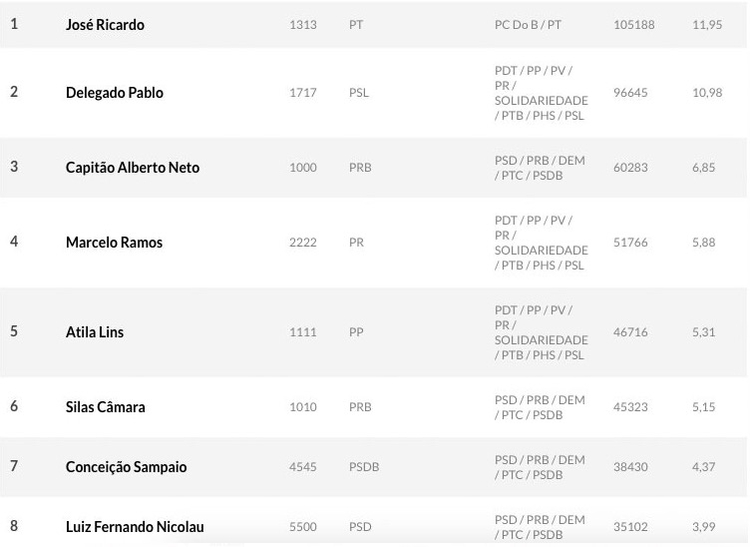This screenshot has width=750, height=547.
Task: Select the PSDB party label
Action: [364, 467]
